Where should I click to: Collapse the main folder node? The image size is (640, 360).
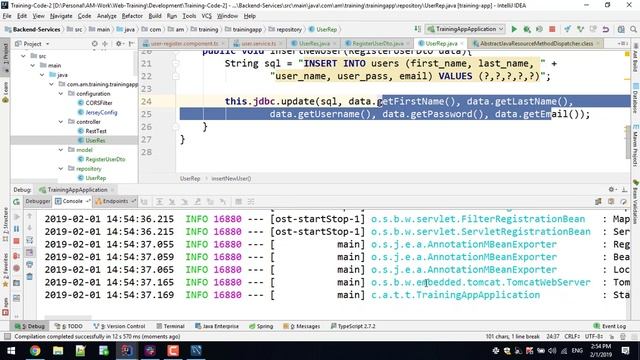point(33,65)
